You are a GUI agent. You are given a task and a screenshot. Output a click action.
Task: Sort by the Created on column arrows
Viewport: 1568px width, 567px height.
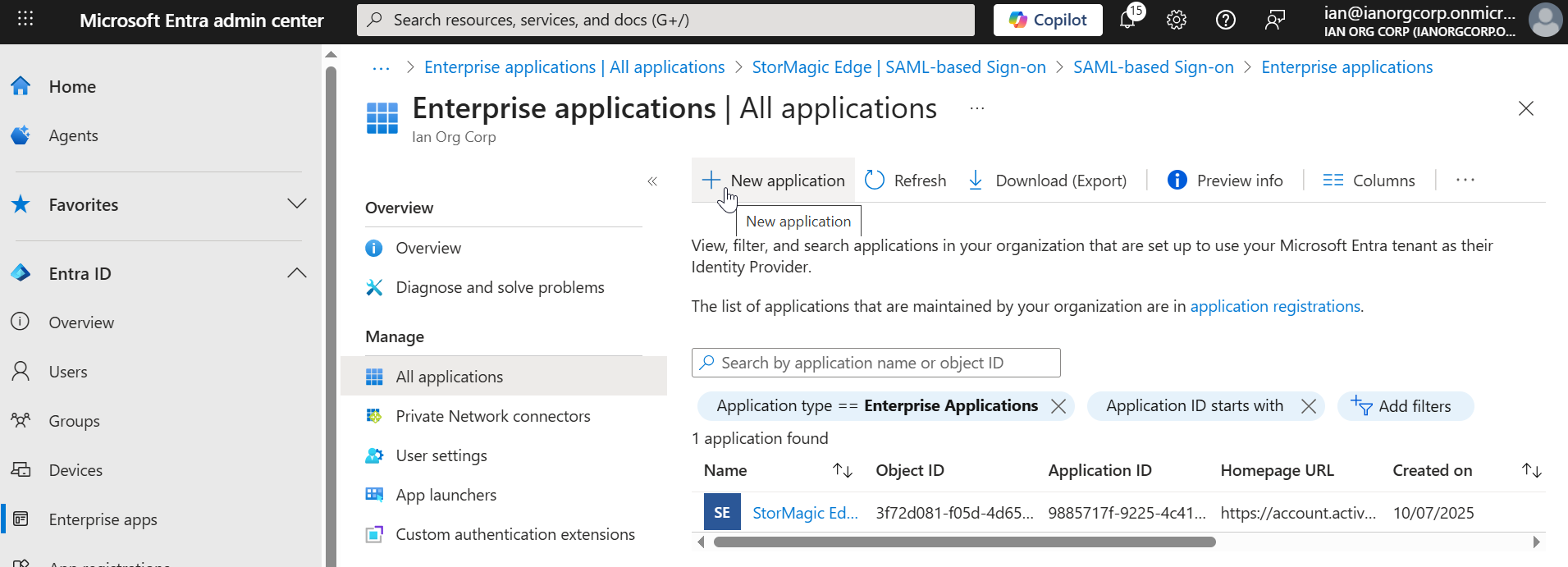point(1532,470)
